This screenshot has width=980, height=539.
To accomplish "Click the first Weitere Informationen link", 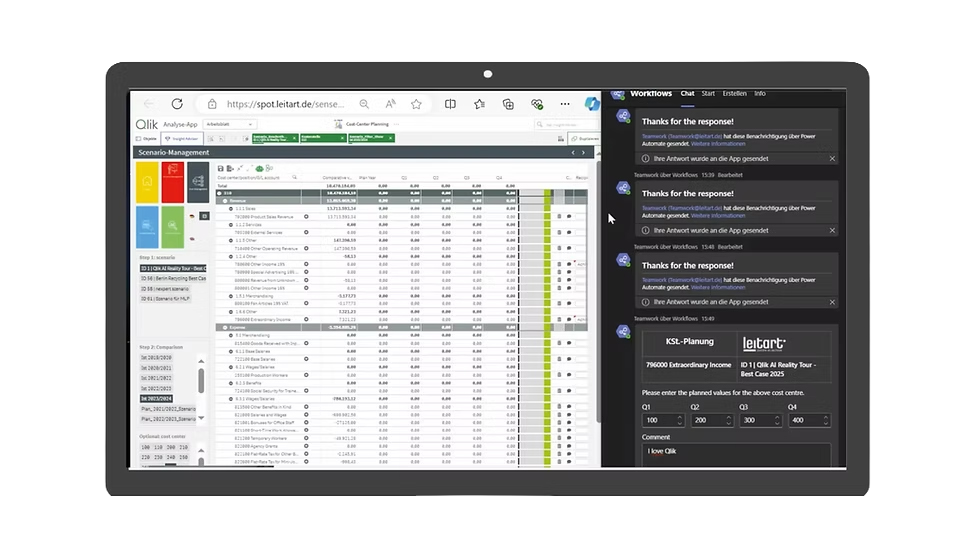I will (x=718, y=143).
